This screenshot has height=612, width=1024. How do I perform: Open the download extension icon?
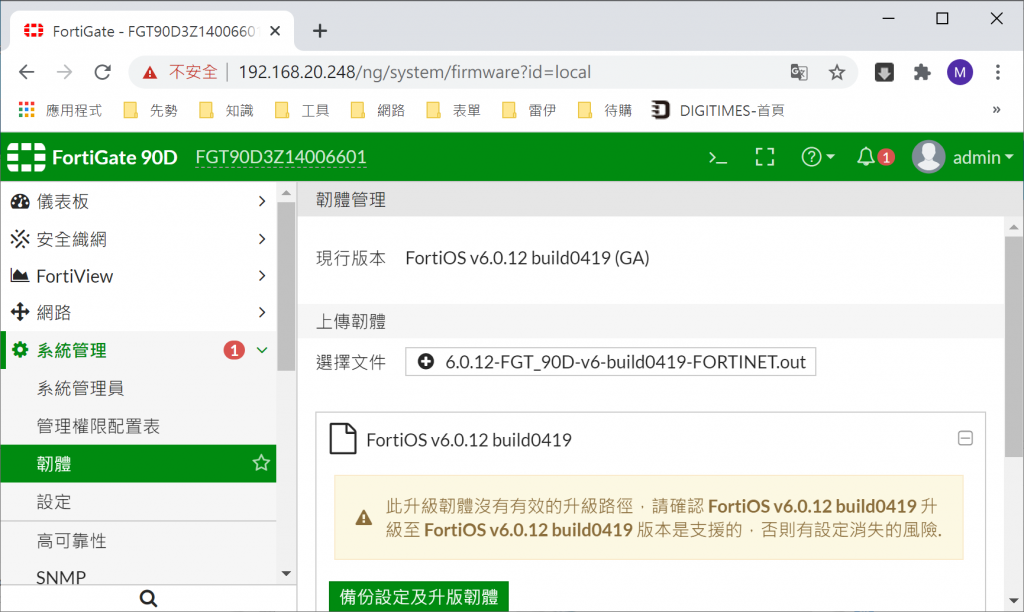[884, 72]
